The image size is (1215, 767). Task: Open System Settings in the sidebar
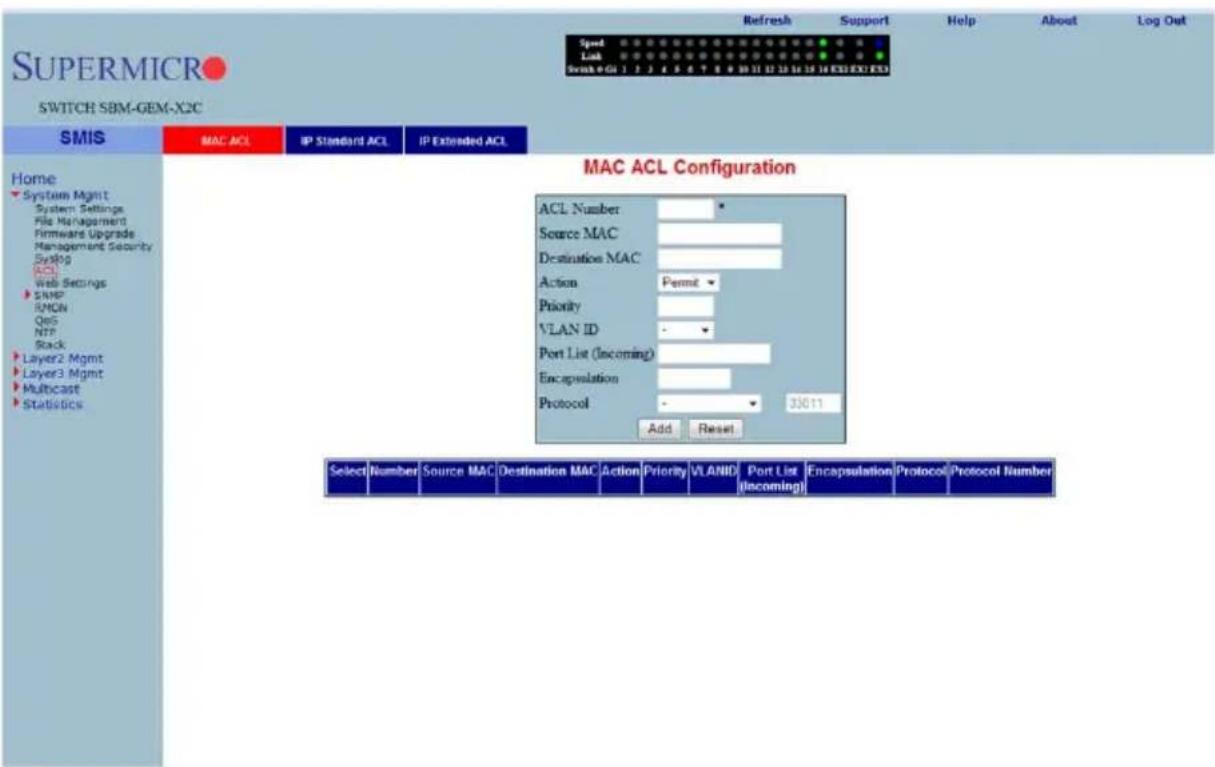coord(79,209)
